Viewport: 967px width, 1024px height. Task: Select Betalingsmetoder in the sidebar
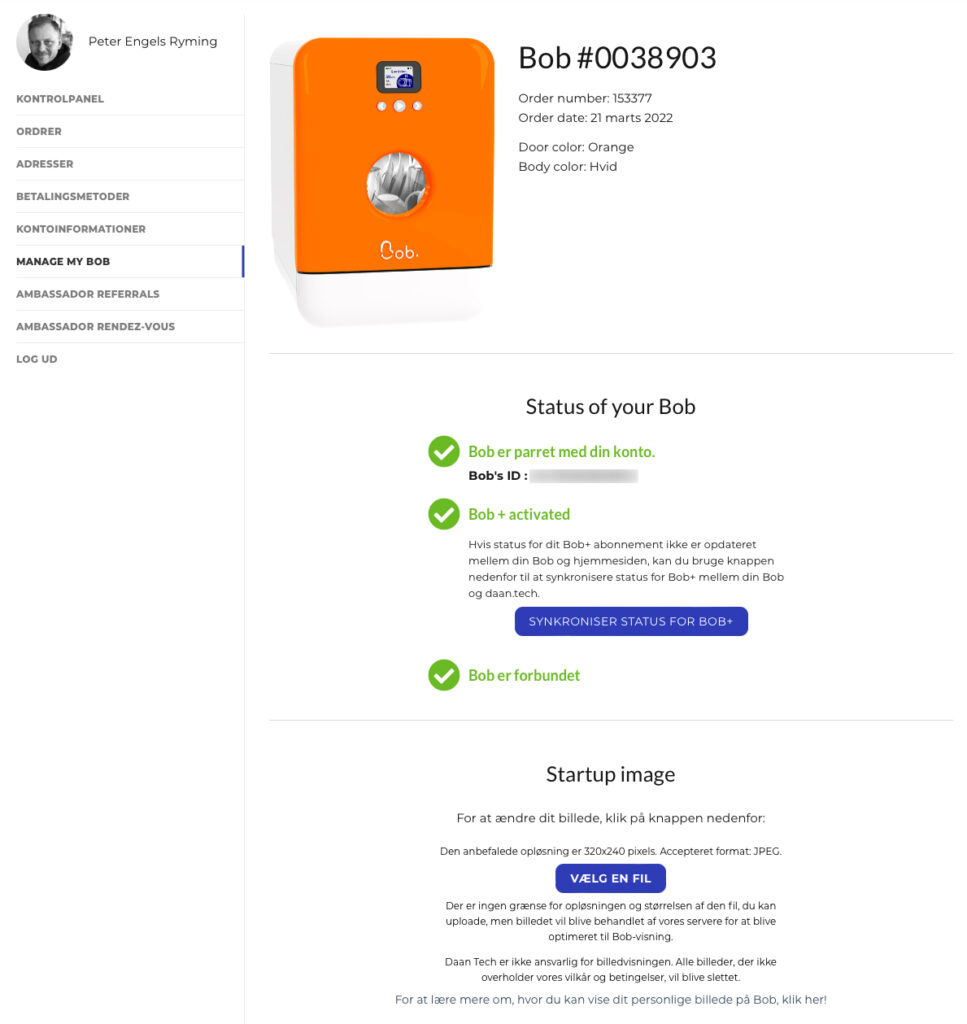click(73, 197)
